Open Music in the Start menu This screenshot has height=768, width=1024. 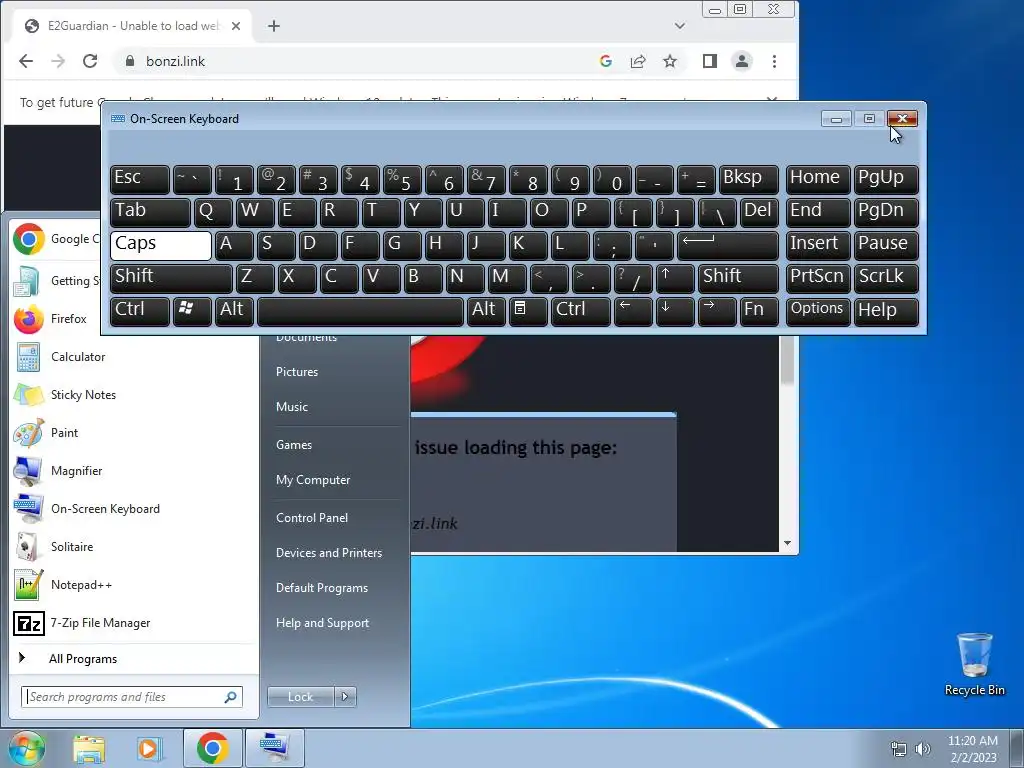[292, 407]
